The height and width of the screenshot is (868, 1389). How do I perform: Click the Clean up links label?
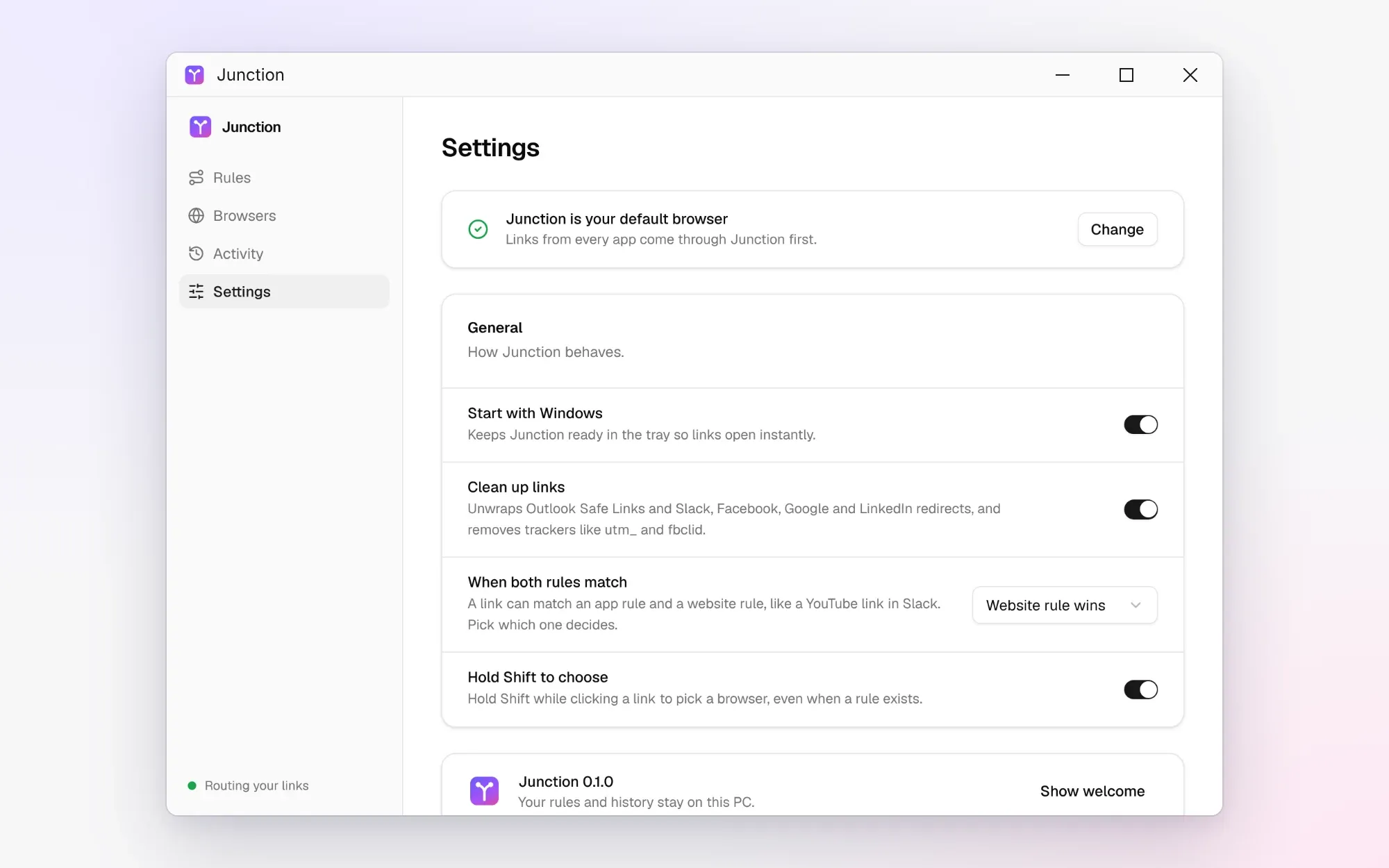click(x=516, y=487)
